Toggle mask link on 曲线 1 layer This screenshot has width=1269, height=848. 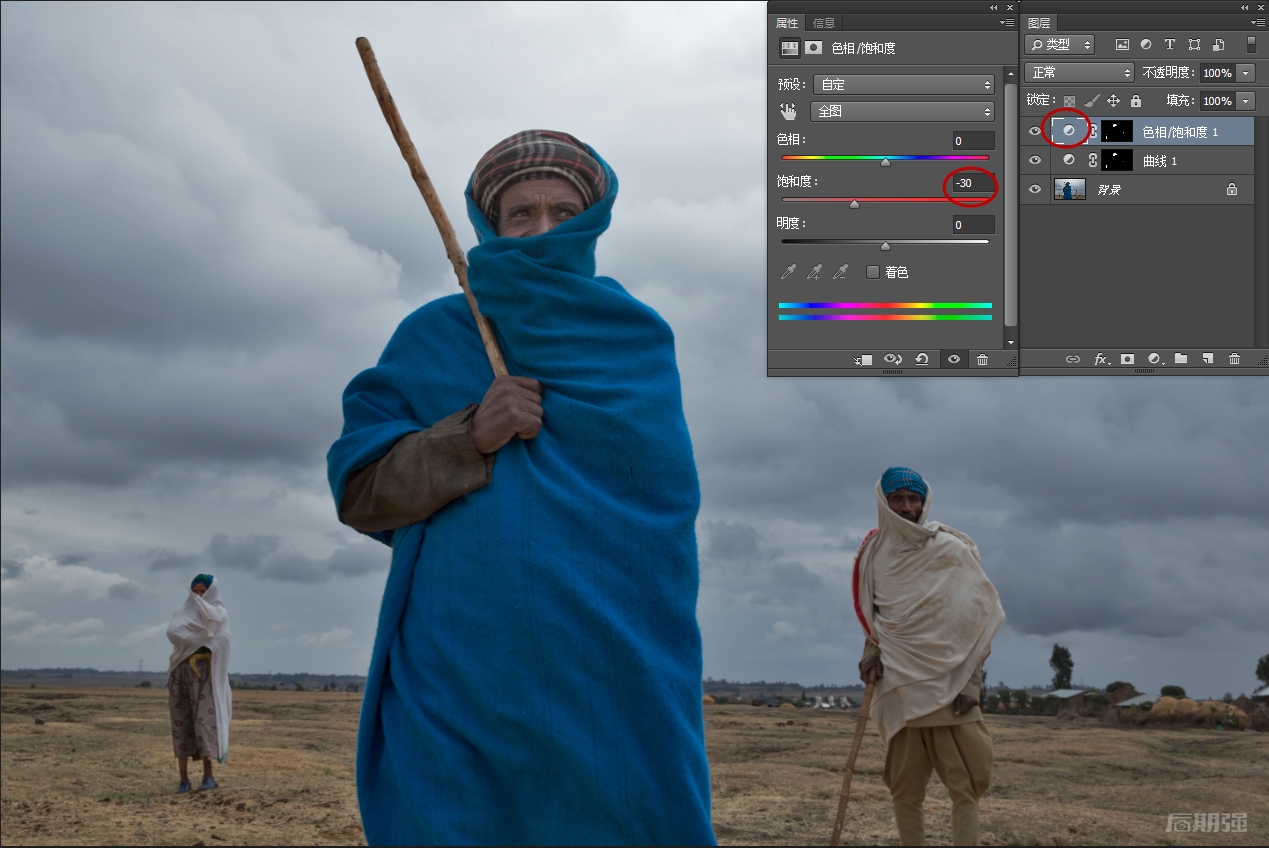(1092, 160)
